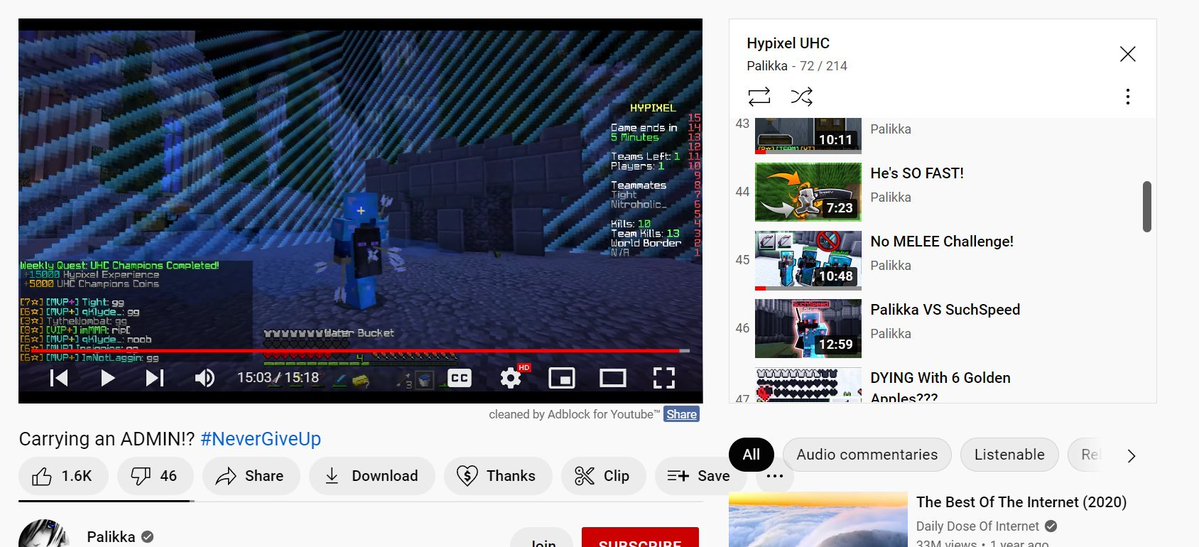Select the All filter chip
Viewport: 1199px width, 547px height.
[751, 454]
